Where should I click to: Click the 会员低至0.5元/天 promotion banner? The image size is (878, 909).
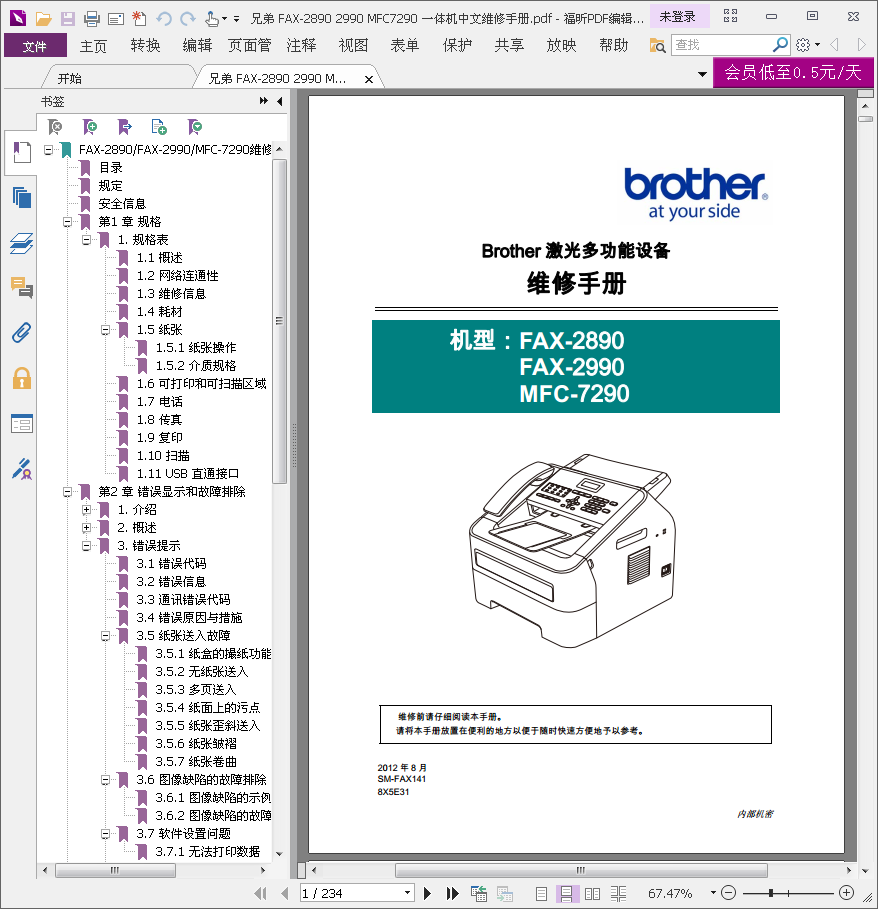tap(793, 72)
